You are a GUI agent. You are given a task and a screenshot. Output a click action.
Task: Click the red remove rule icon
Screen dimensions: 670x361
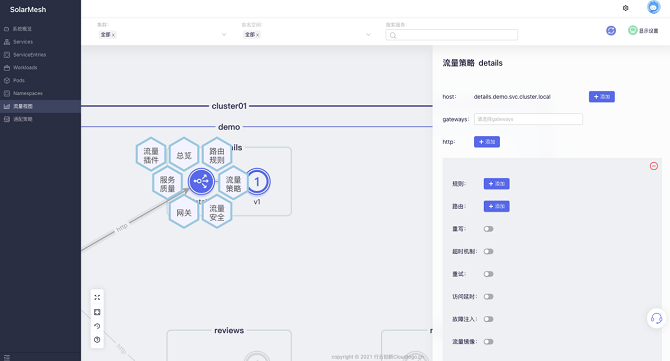coord(654,166)
